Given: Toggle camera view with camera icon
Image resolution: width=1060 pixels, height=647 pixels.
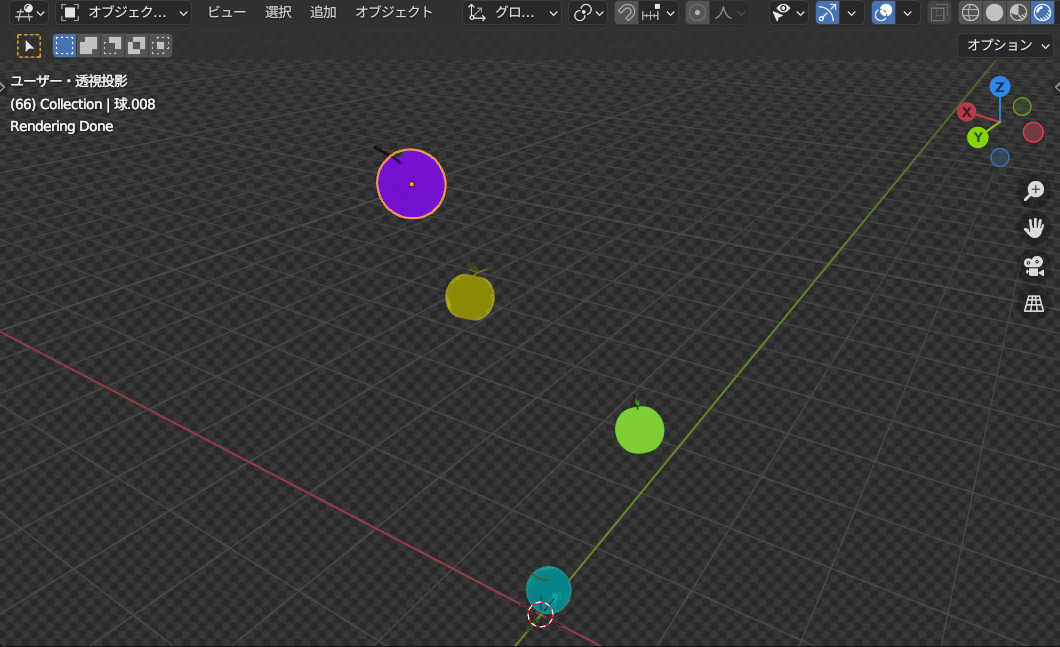Looking at the screenshot, I should tap(1034, 266).
